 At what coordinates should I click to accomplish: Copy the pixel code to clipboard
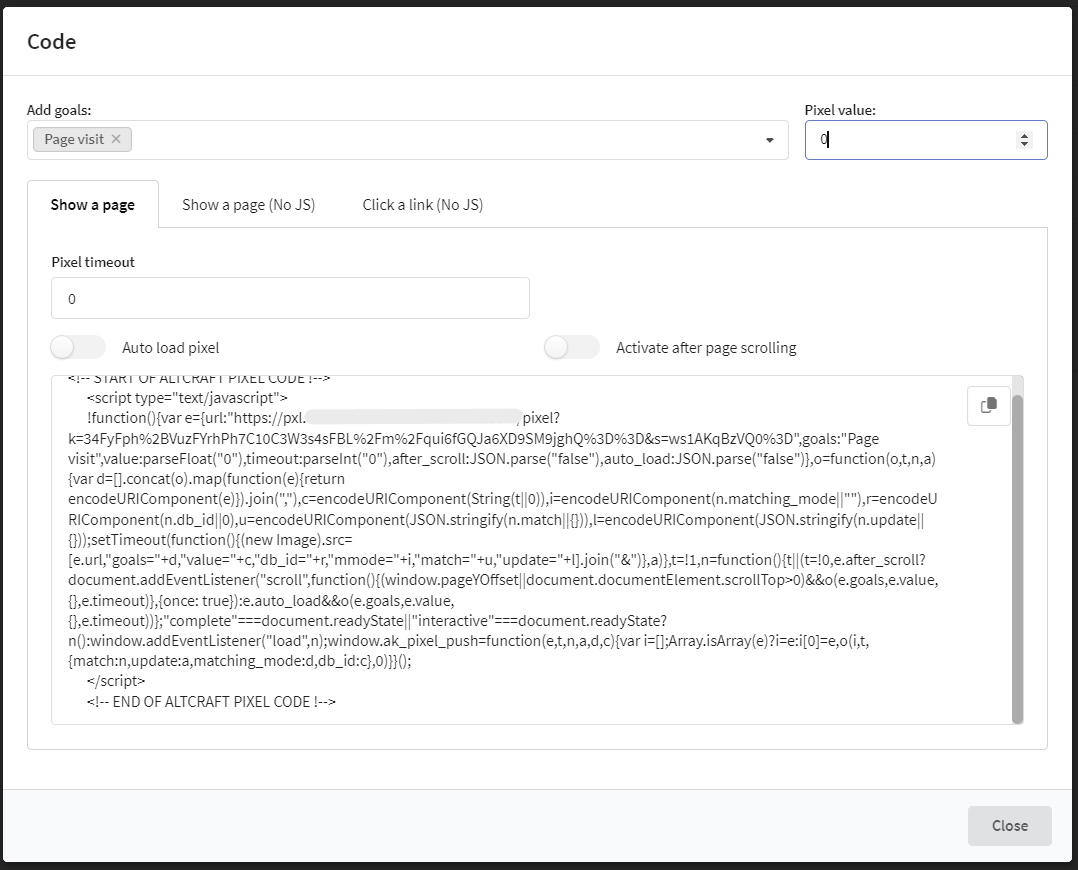pyautogui.click(x=989, y=406)
